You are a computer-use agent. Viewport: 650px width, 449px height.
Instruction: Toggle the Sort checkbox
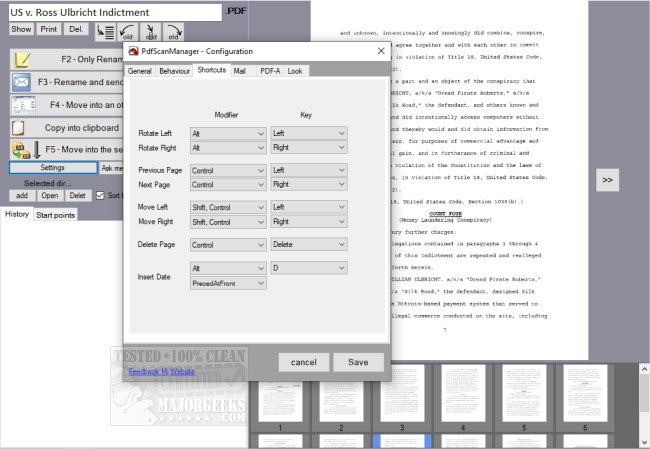(x=100, y=195)
